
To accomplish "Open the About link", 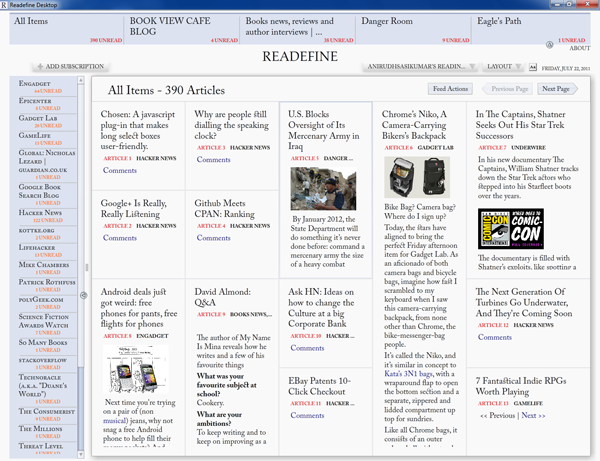I will tap(579, 48).
